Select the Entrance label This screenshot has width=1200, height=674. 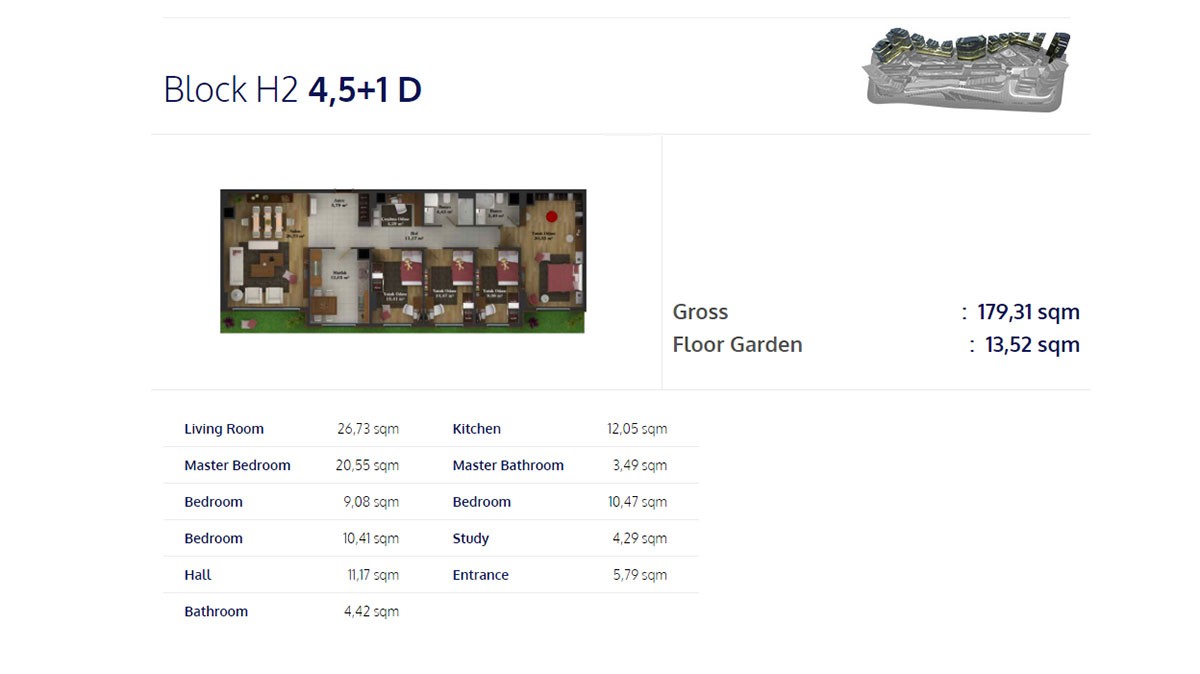[480, 575]
